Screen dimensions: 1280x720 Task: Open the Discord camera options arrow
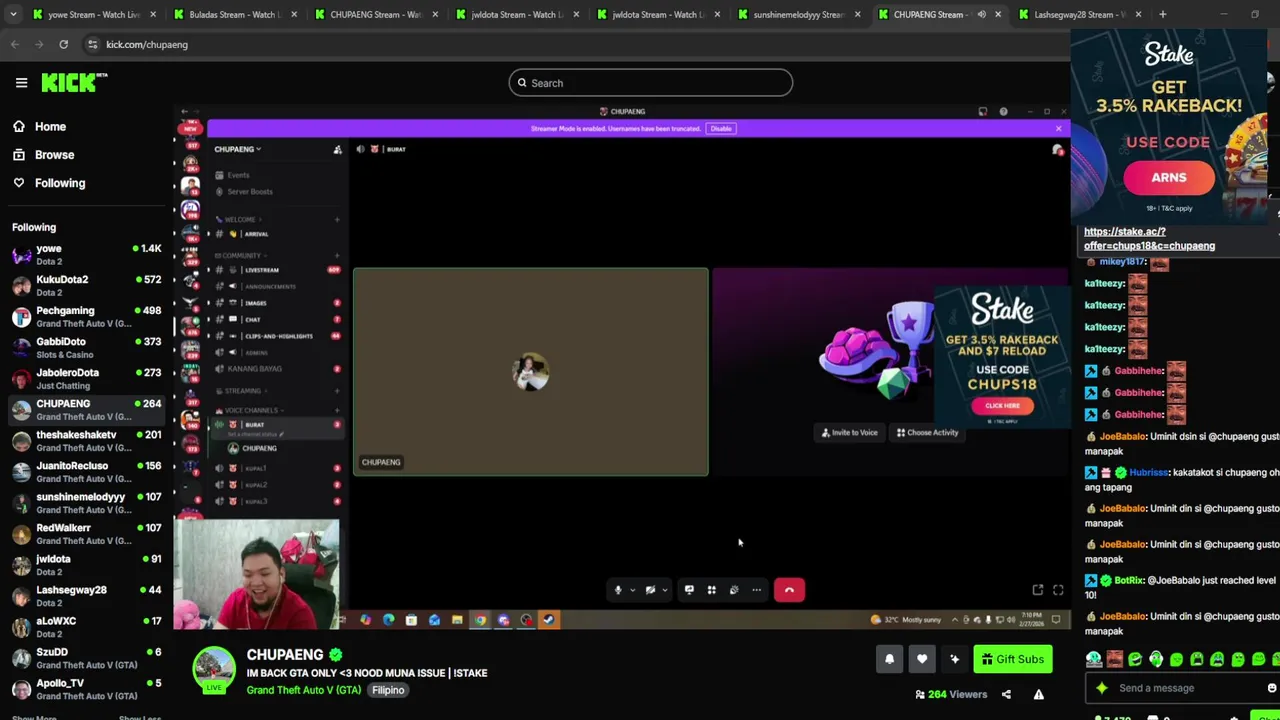(664, 590)
